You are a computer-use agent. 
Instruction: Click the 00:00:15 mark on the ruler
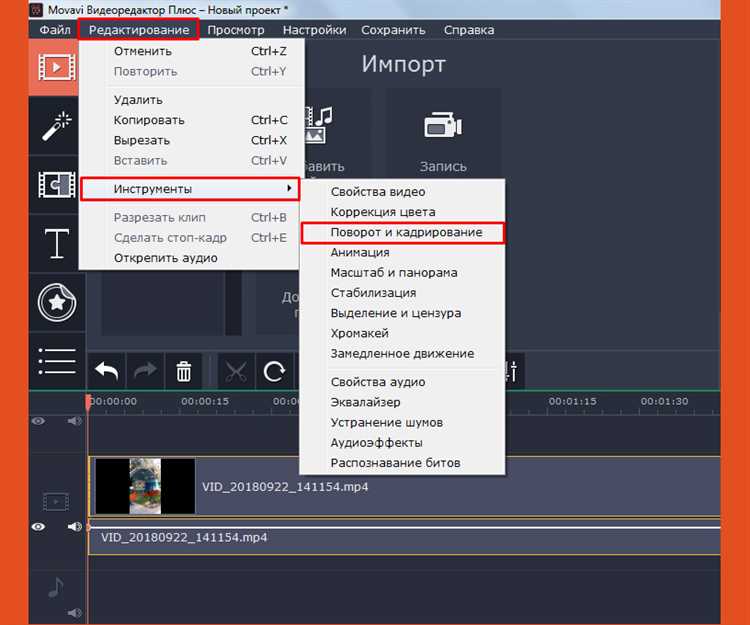pos(205,401)
